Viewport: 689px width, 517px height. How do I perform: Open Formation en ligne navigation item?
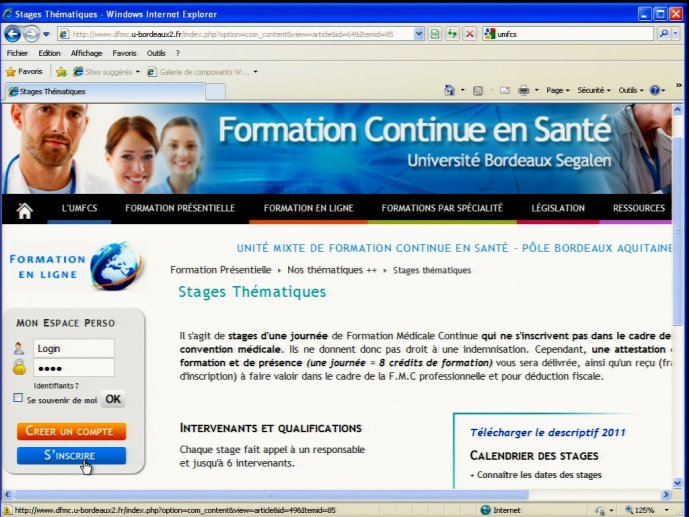pos(308,208)
